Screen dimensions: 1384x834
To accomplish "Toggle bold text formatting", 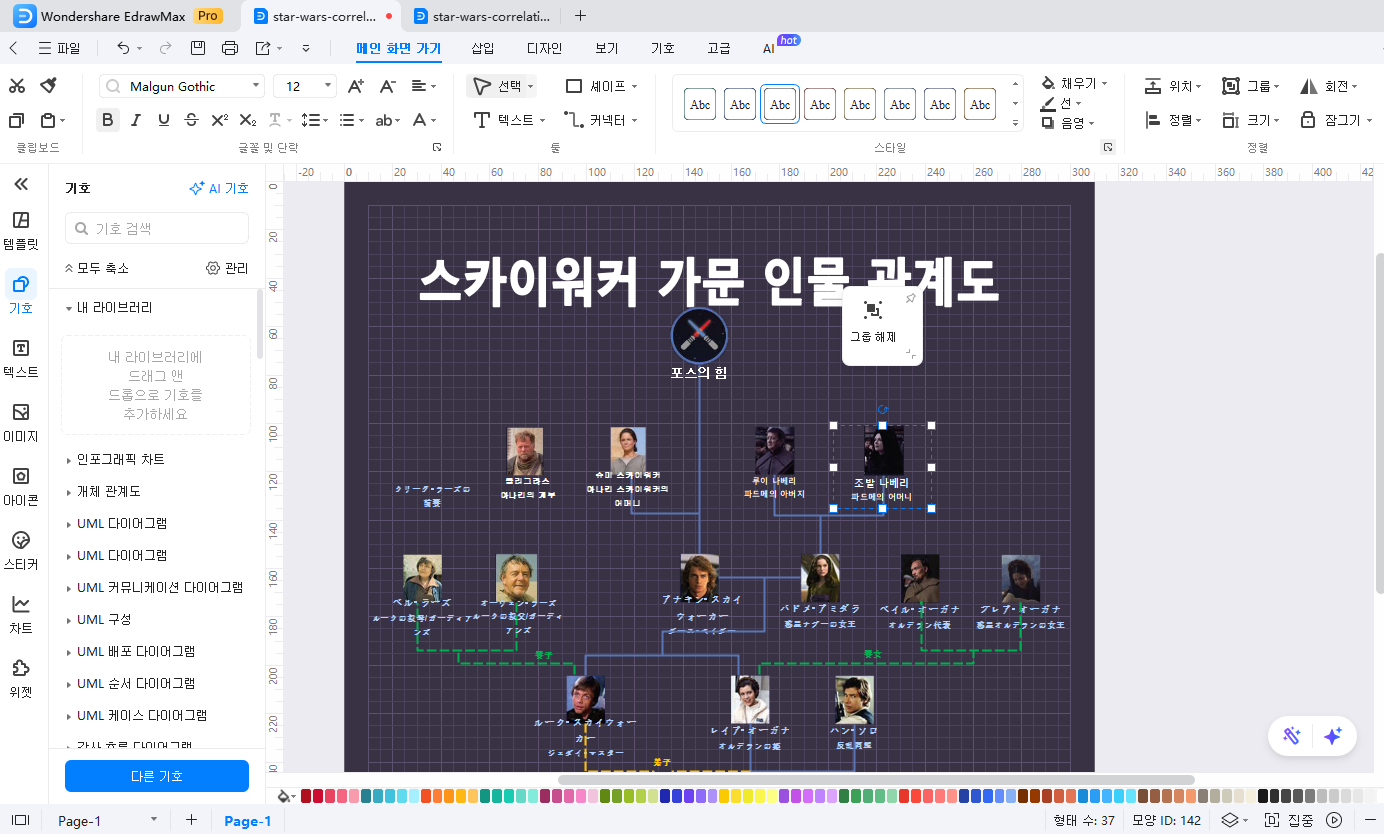I will click(108, 120).
